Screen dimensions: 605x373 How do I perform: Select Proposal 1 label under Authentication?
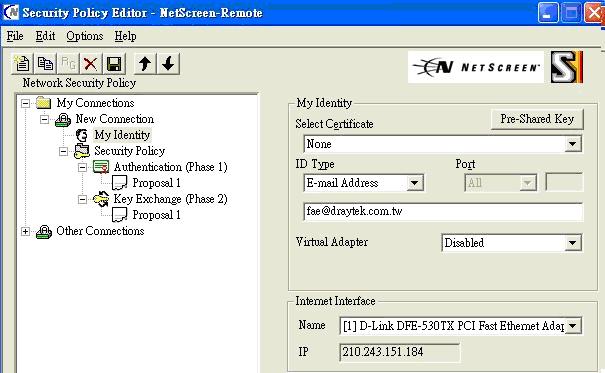pyautogui.click(x=157, y=183)
